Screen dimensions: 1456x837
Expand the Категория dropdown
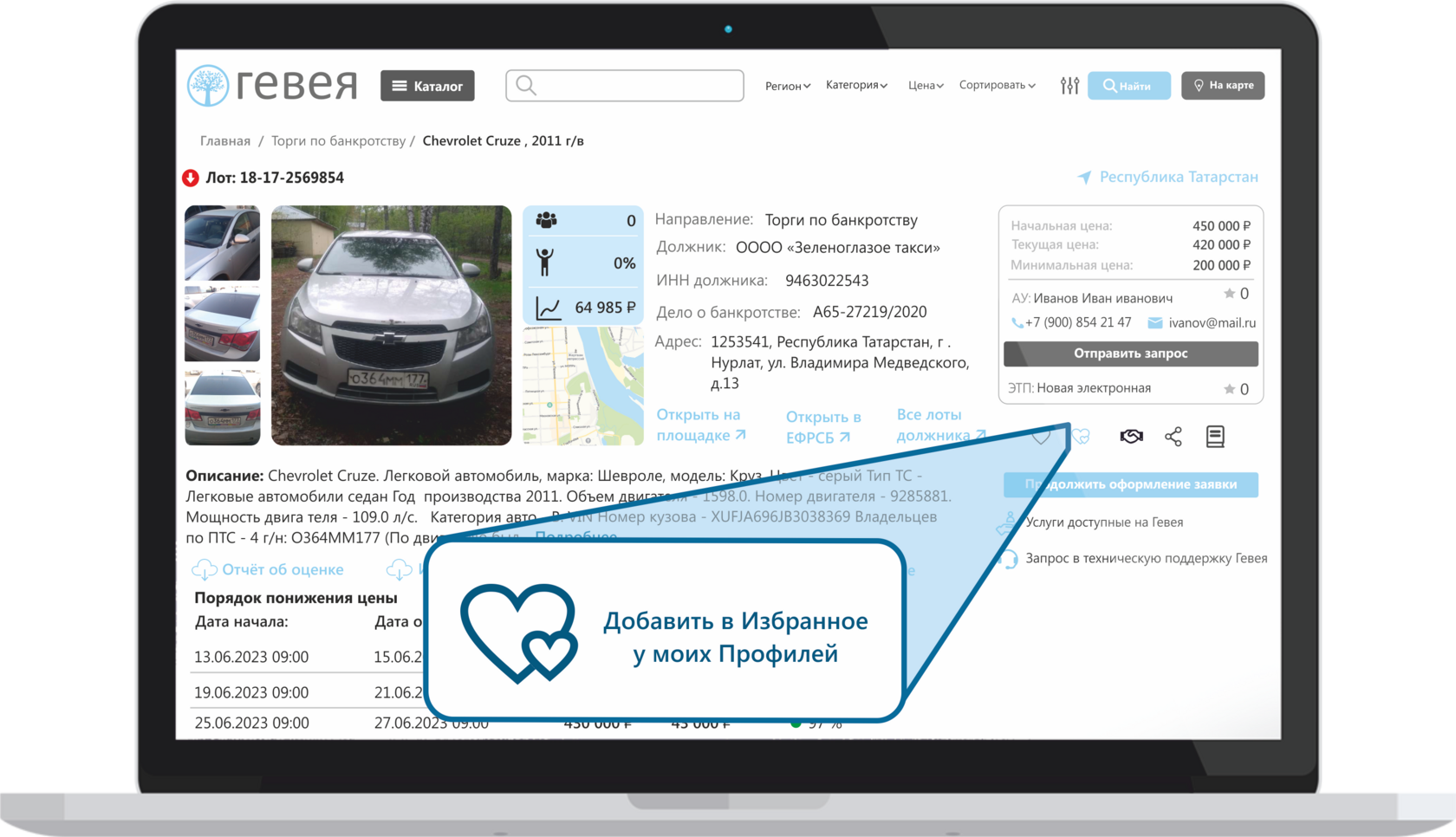tap(856, 85)
